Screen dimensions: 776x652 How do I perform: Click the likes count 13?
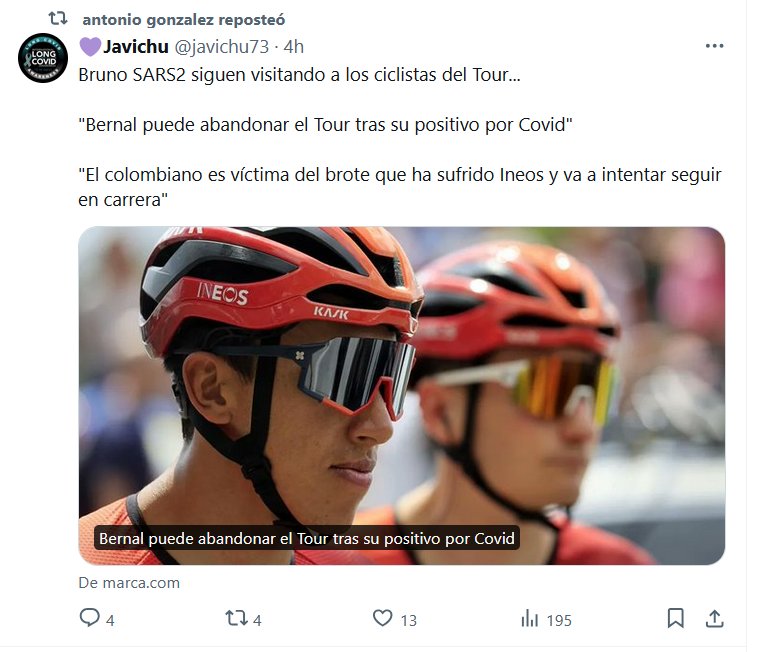409,620
